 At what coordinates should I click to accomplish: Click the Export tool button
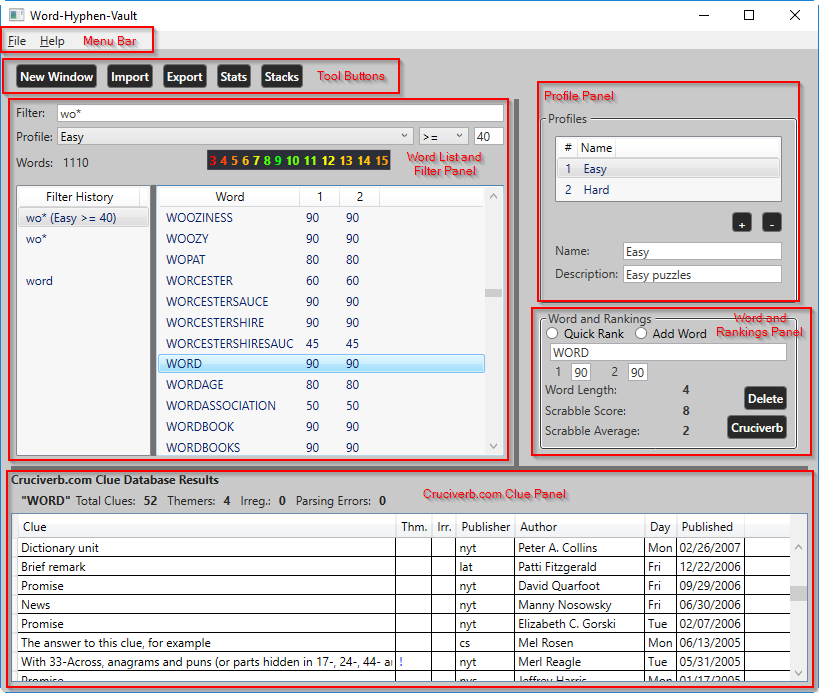coord(184,77)
